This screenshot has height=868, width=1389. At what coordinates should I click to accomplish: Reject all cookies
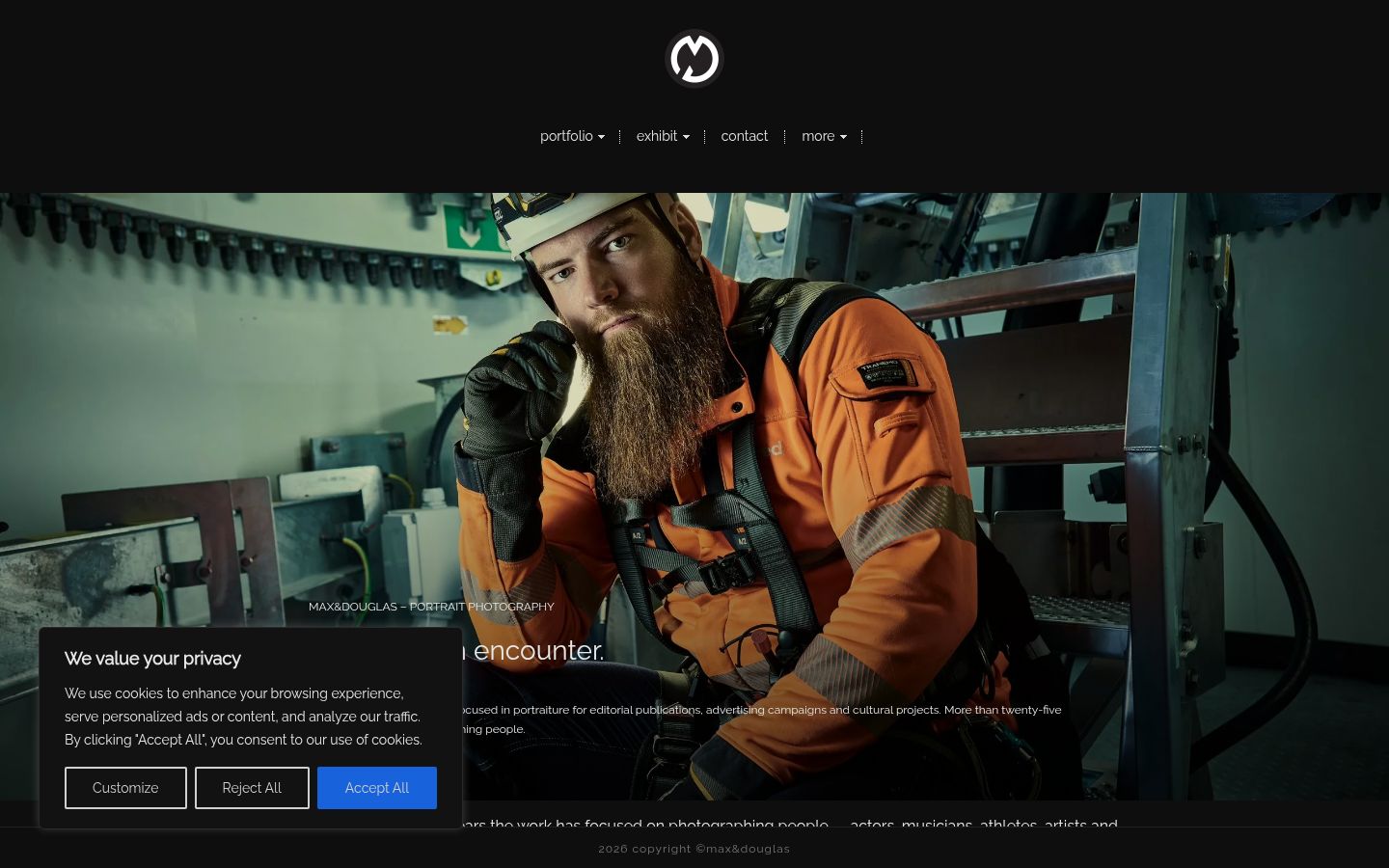(x=252, y=788)
